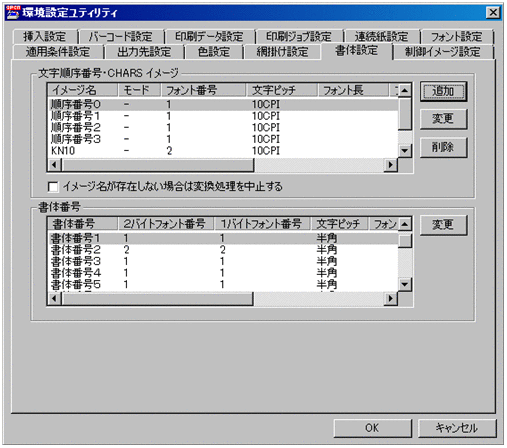Click the フォント長 column header
This screenshot has height=448, width=507.
point(353,90)
